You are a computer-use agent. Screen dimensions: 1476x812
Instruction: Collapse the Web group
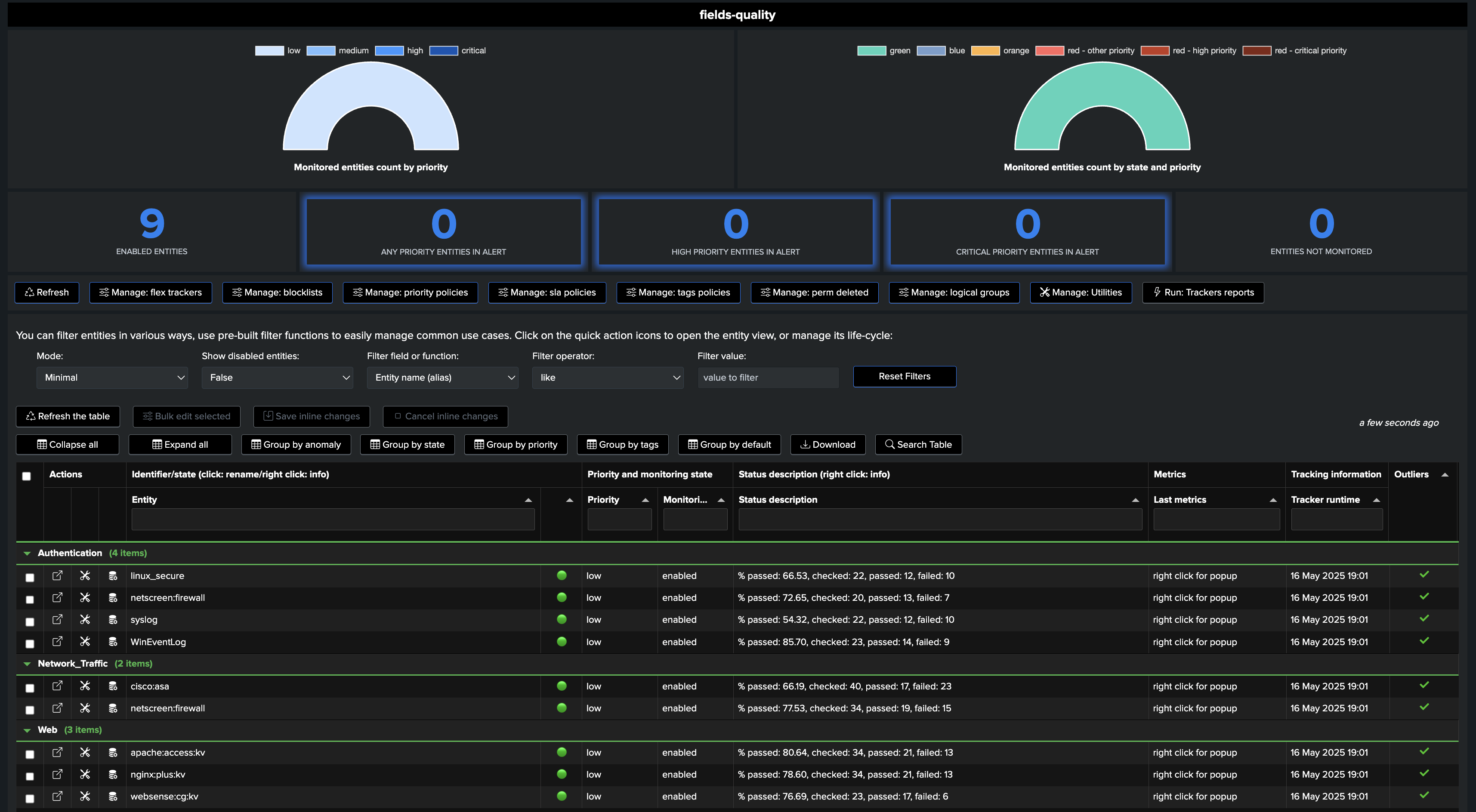(x=27, y=730)
